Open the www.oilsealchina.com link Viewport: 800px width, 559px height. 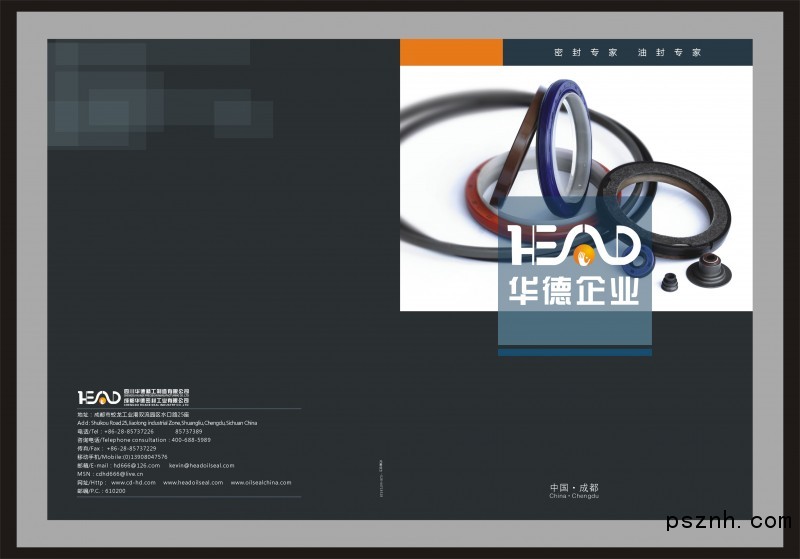coord(261,482)
